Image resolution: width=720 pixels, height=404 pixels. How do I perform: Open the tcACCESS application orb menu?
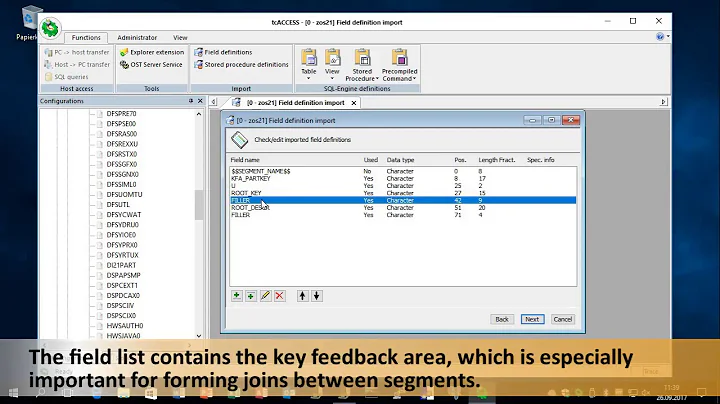tap(50, 28)
